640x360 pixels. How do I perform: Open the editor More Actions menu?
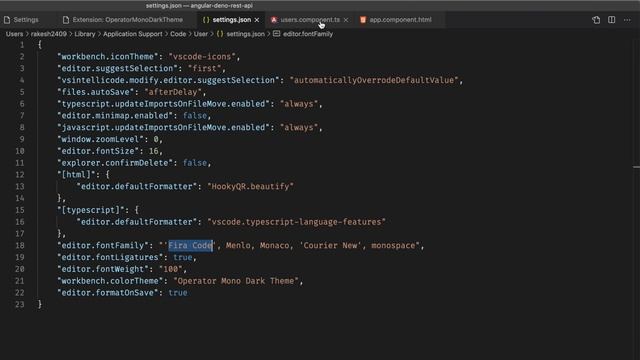tap(627, 20)
